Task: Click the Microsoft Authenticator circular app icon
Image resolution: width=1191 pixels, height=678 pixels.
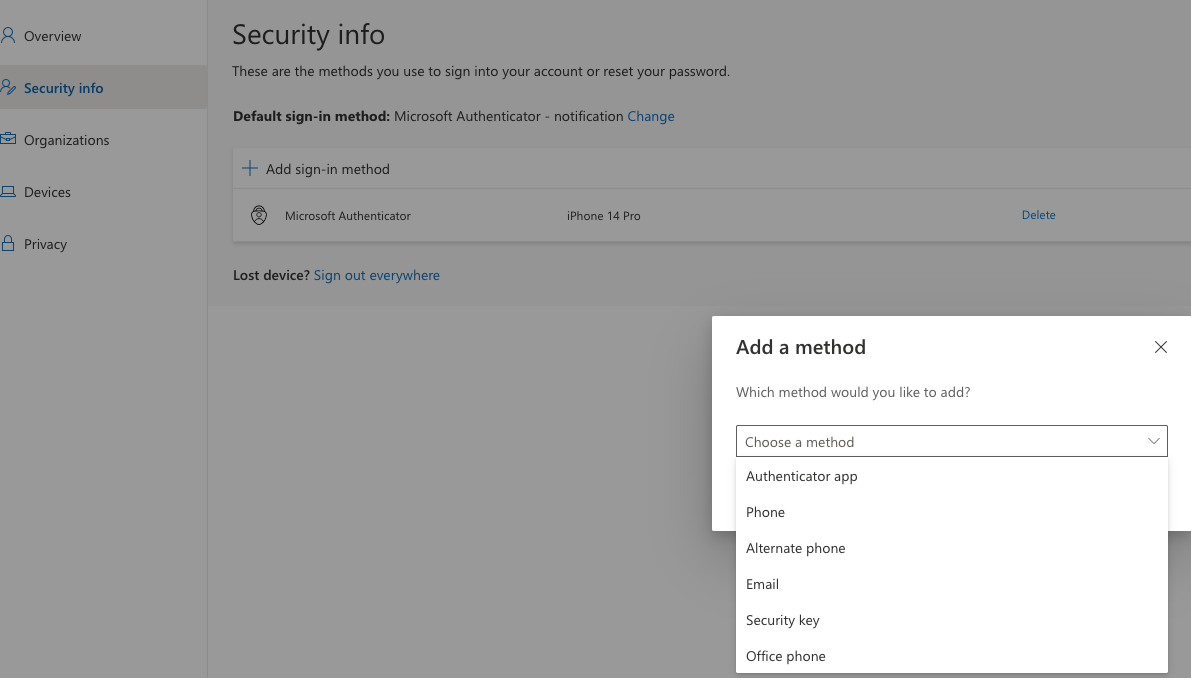Action: click(259, 215)
